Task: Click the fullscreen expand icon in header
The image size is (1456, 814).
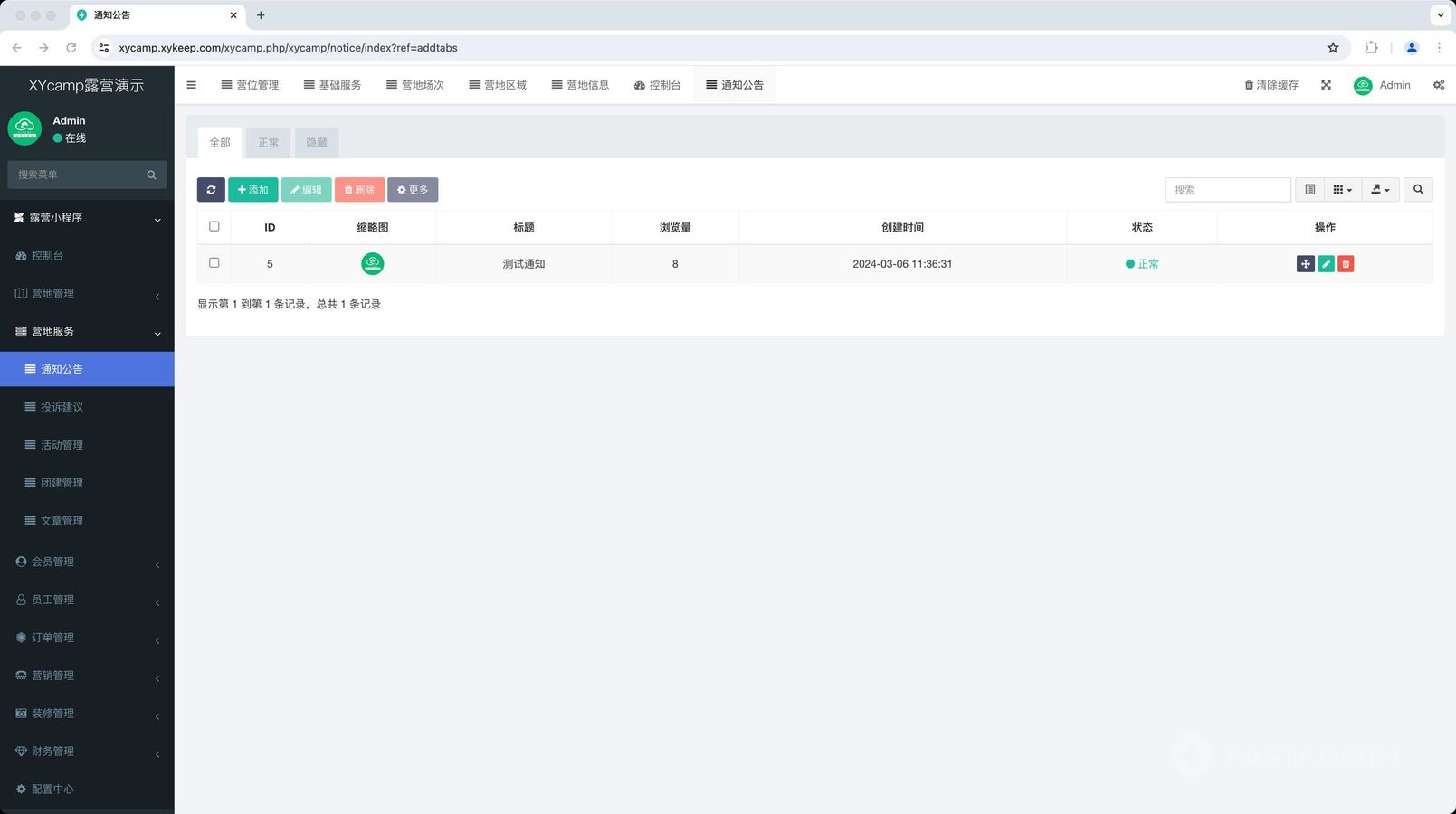Action: pyautogui.click(x=1326, y=85)
